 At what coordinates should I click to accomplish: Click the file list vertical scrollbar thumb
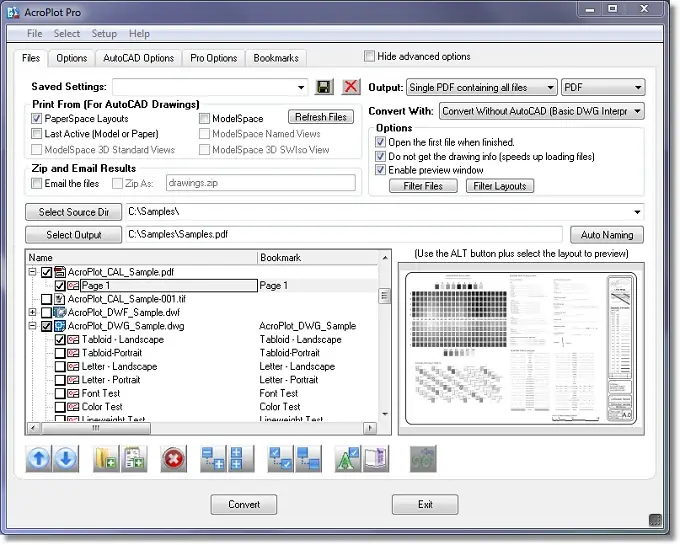click(x=384, y=296)
